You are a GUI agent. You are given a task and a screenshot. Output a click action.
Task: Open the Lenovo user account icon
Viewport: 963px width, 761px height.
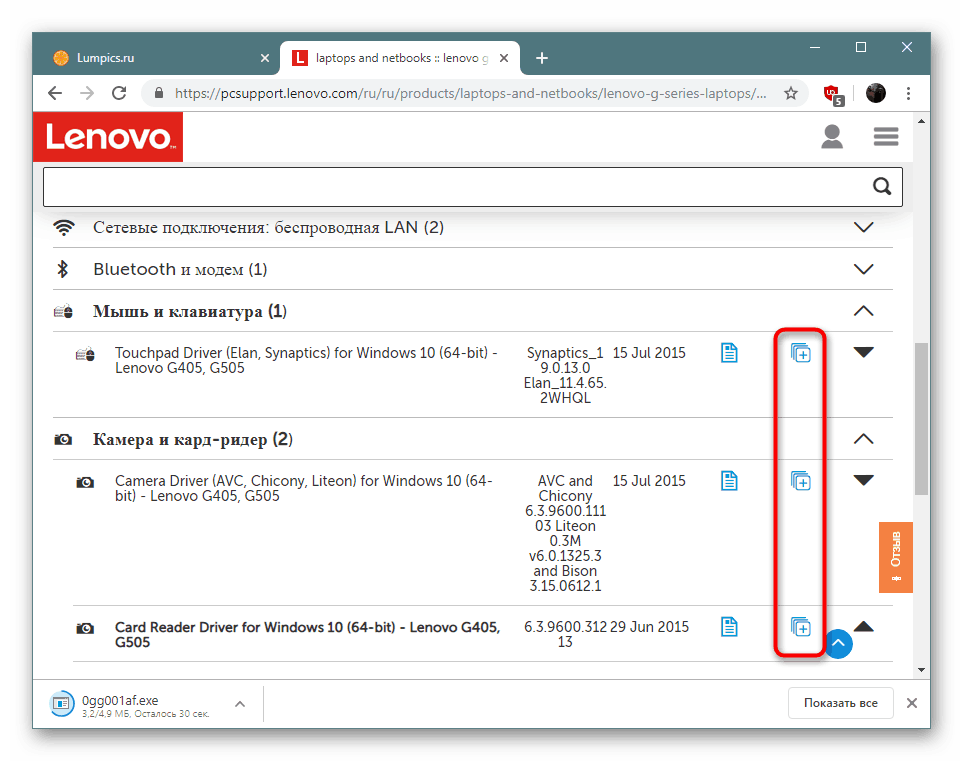(832, 136)
